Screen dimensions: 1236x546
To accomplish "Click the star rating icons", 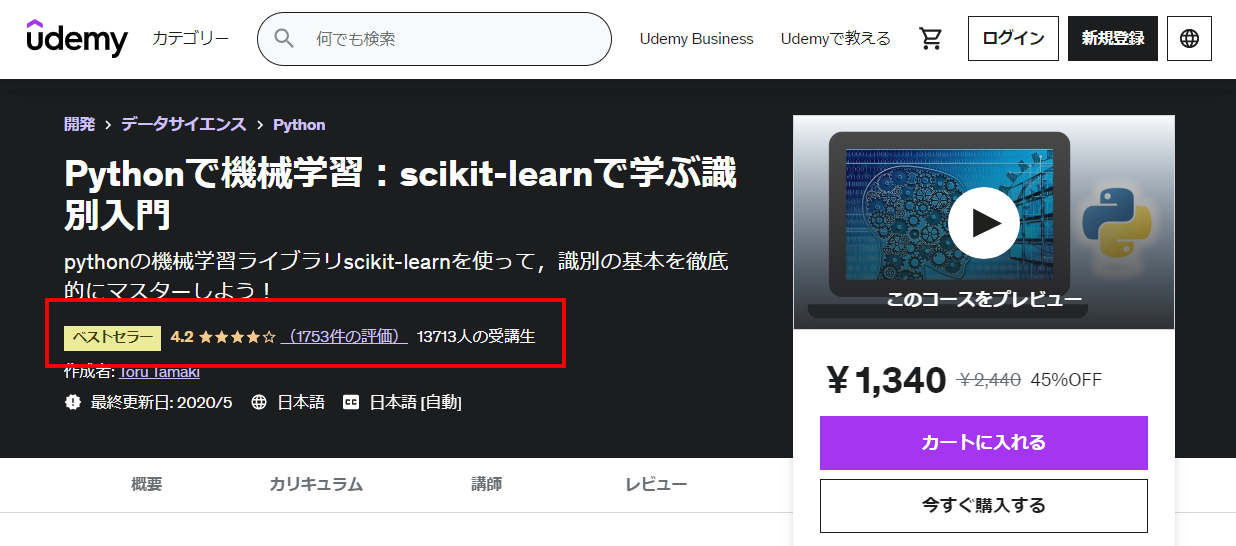I will 237,337.
